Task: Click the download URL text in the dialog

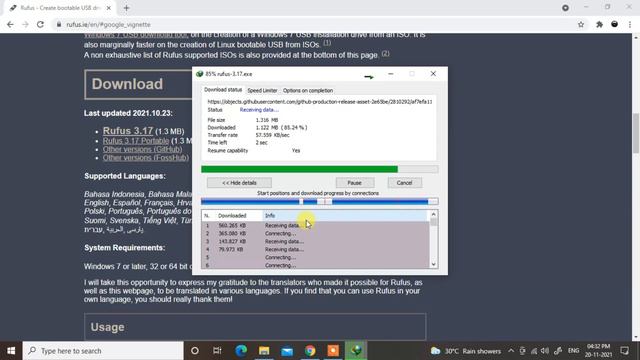Action: coord(320,102)
